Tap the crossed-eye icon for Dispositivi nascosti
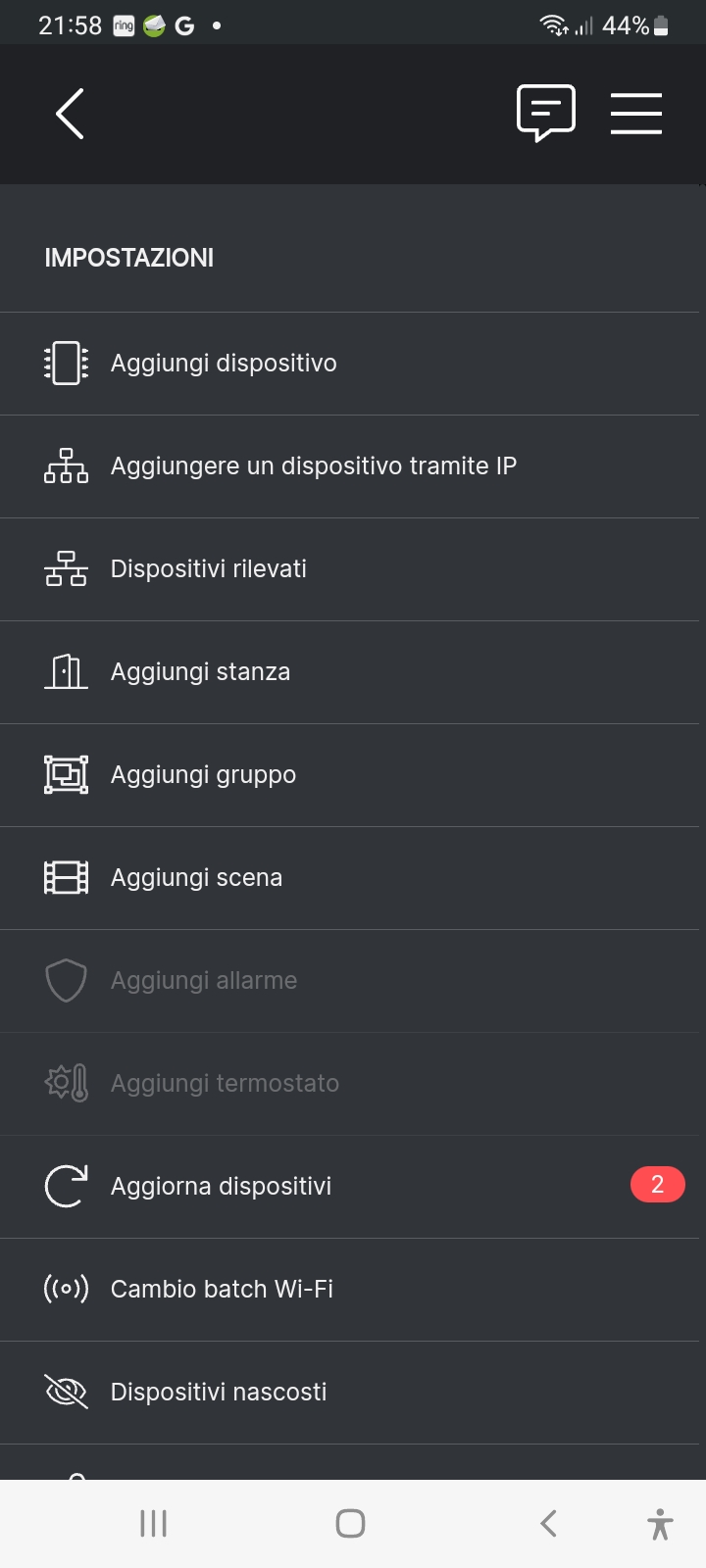706x1568 pixels. click(66, 1393)
